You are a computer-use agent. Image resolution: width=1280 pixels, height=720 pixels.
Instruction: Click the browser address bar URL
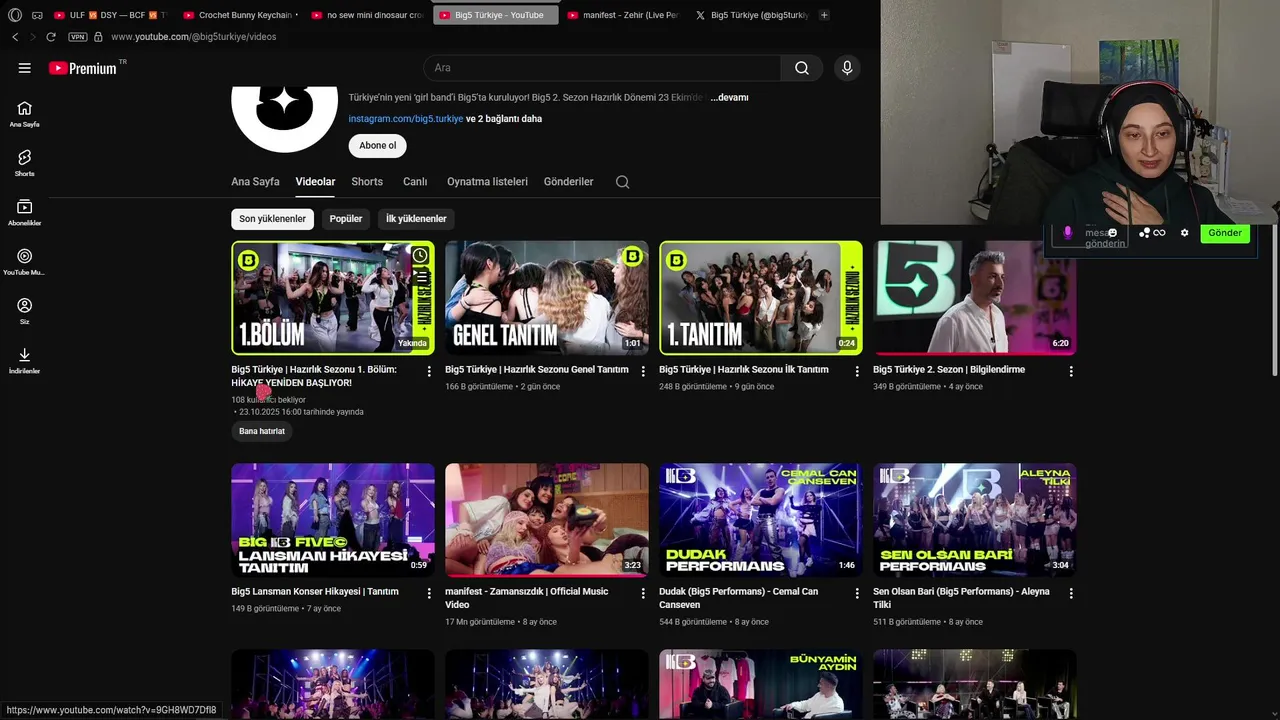(x=193, y=37)
